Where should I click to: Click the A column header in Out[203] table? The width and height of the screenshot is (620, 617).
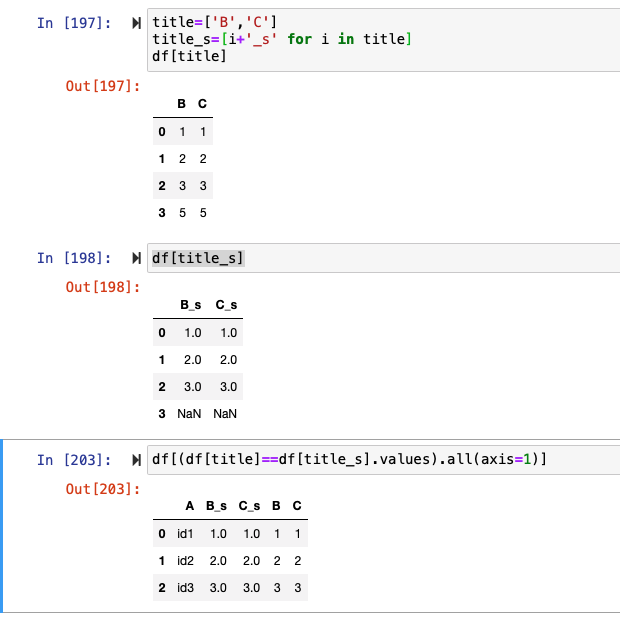click(190, 506)
